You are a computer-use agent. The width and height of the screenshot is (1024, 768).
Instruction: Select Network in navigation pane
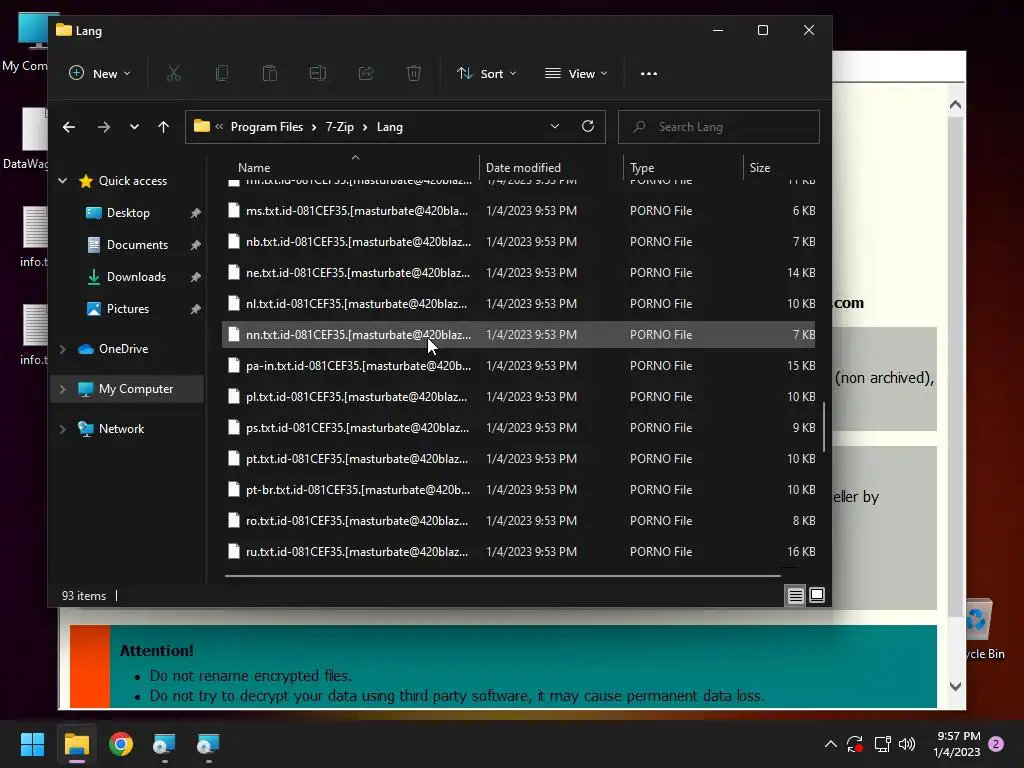pos(121,429)
